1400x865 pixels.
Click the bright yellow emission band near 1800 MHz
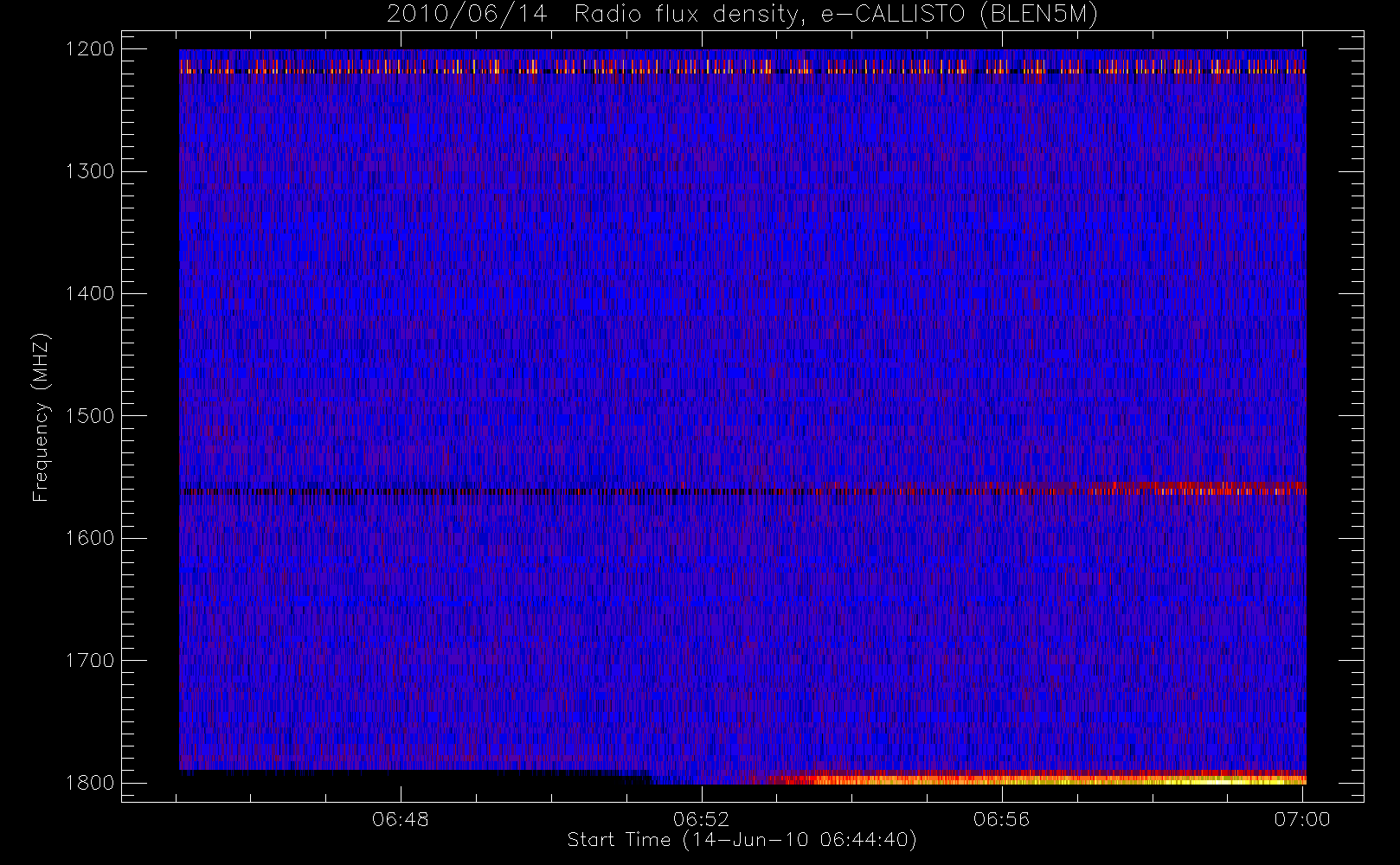[1038, 778]
